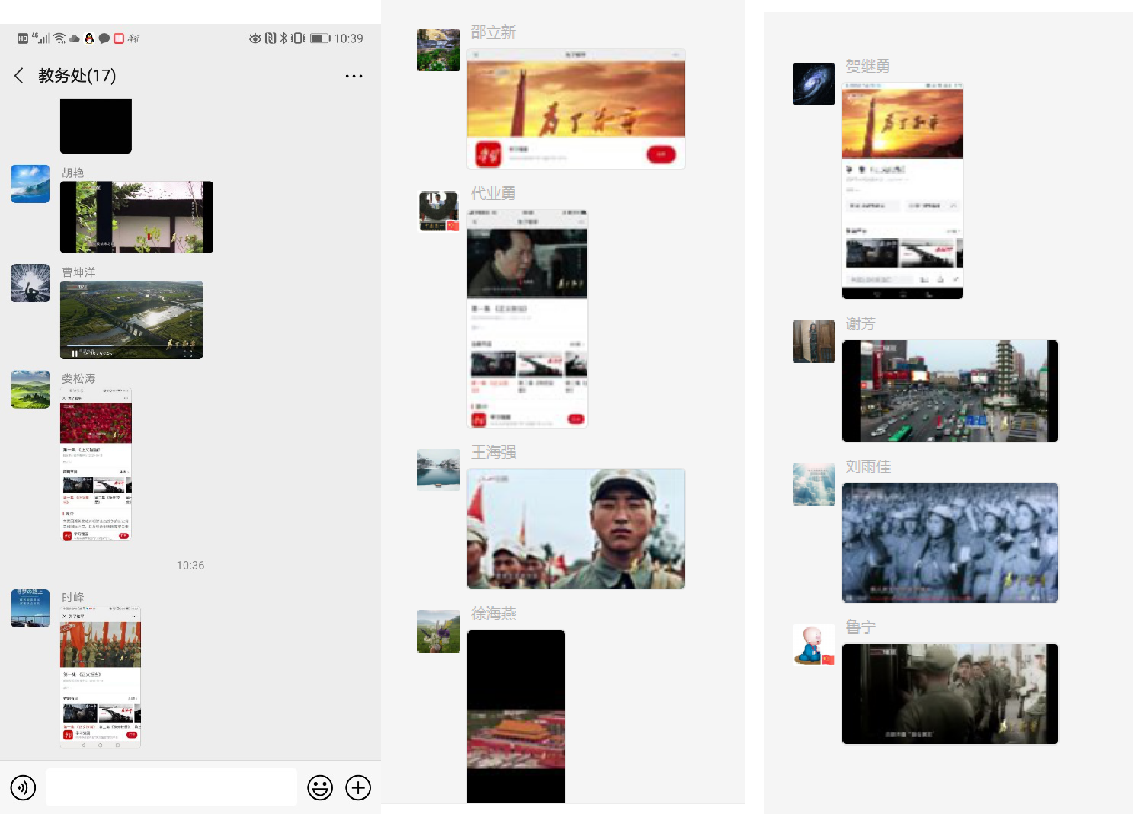Open 代业勇's phone screenshot image
The width and height of the screenshot is (1134, 814).
tap(527, 319)
